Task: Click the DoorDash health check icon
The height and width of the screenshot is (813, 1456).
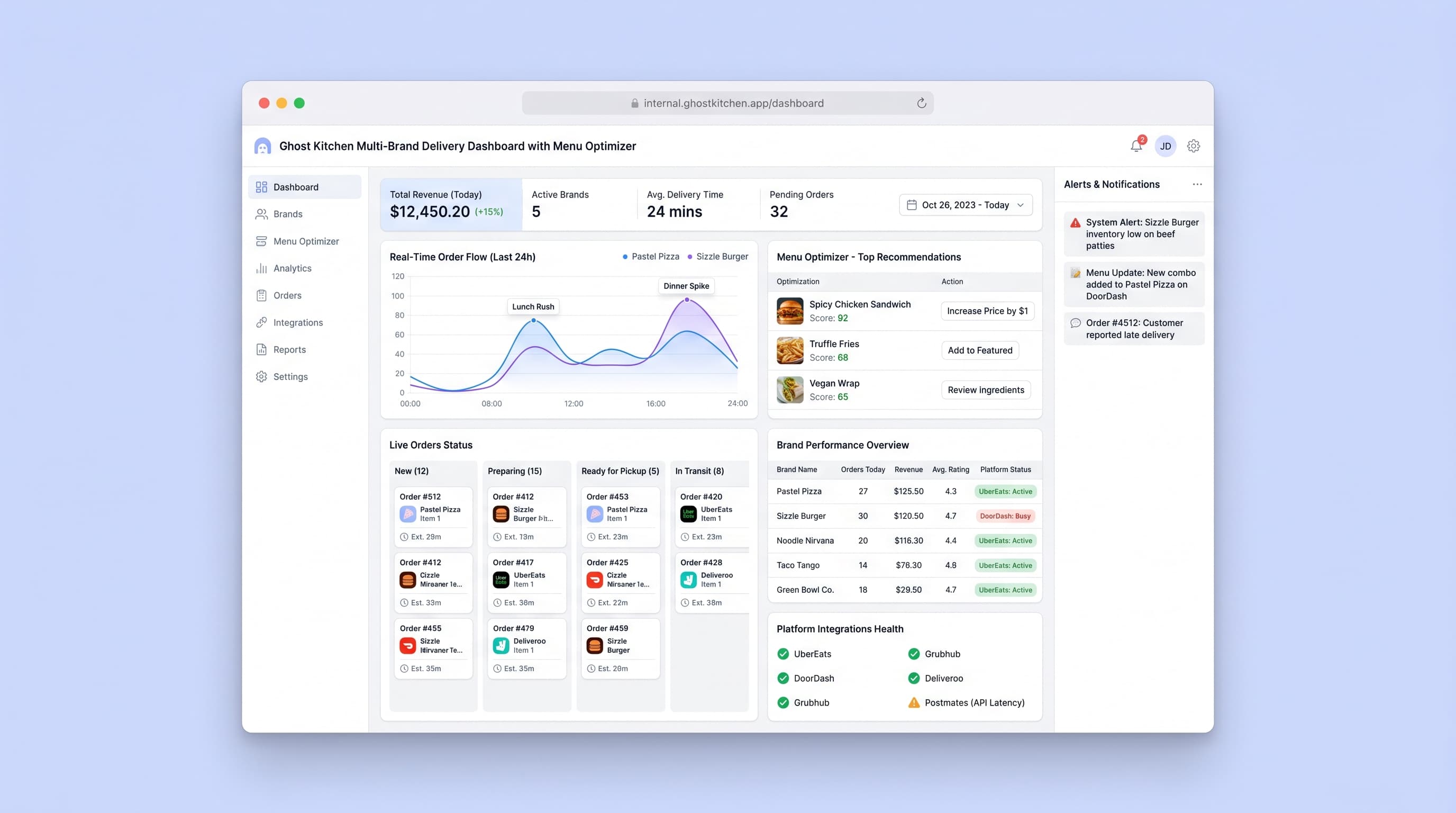Action: click(x=783, y=679)
